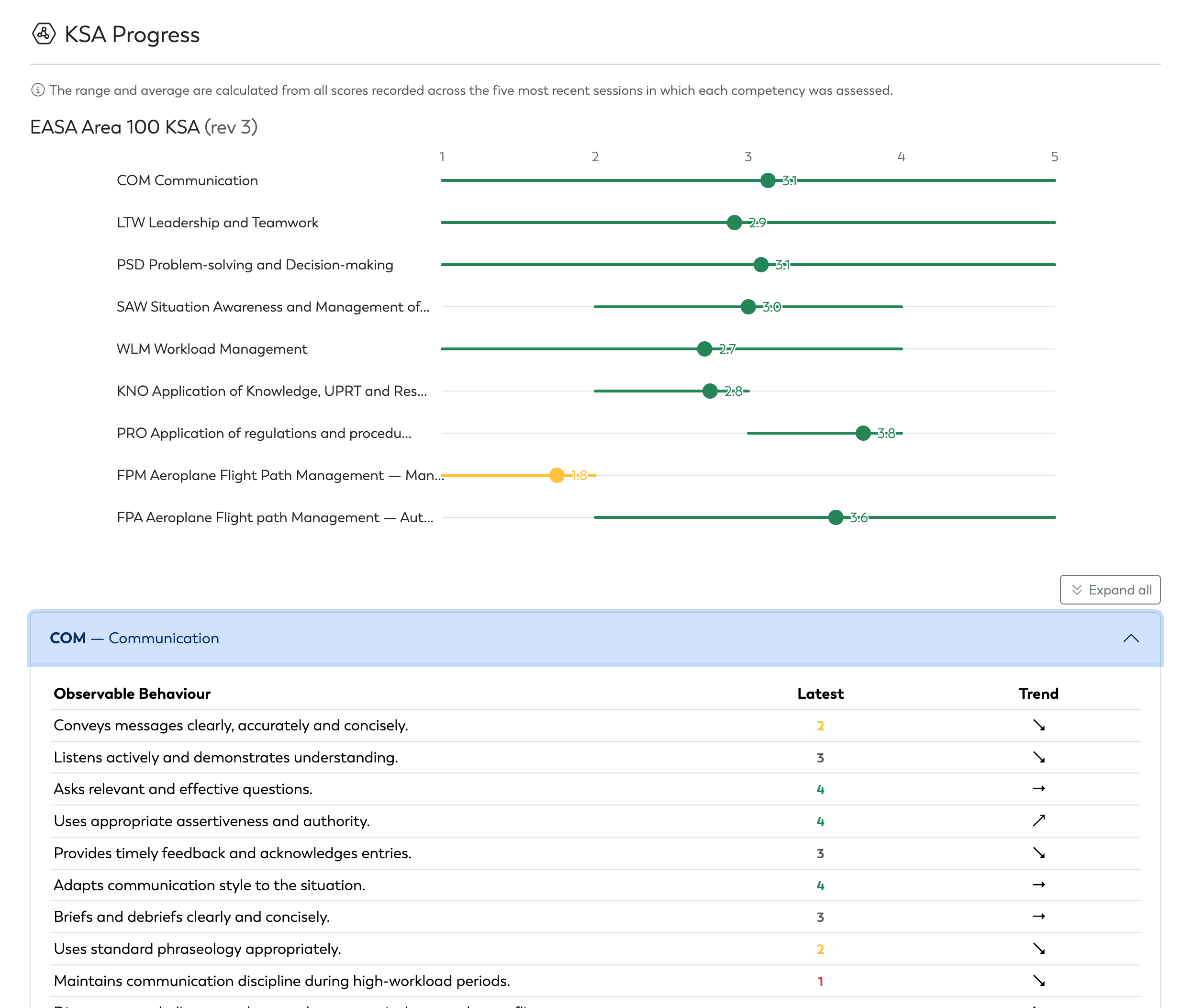Click 'KNO Application of Knowledge, UPRT' label
1181x1008 pixels.
(x=271, y=391)
